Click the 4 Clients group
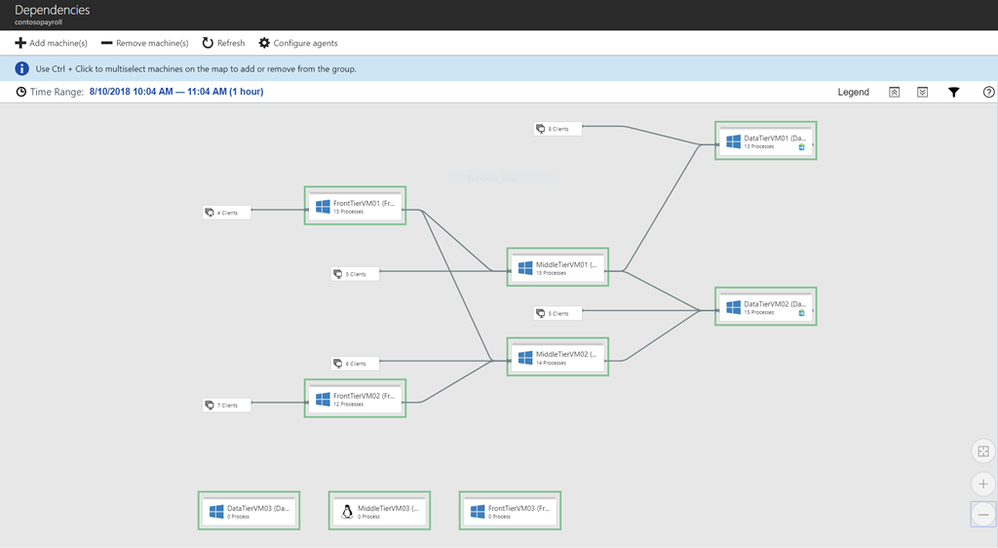998x548 pixels. point(227,213)
